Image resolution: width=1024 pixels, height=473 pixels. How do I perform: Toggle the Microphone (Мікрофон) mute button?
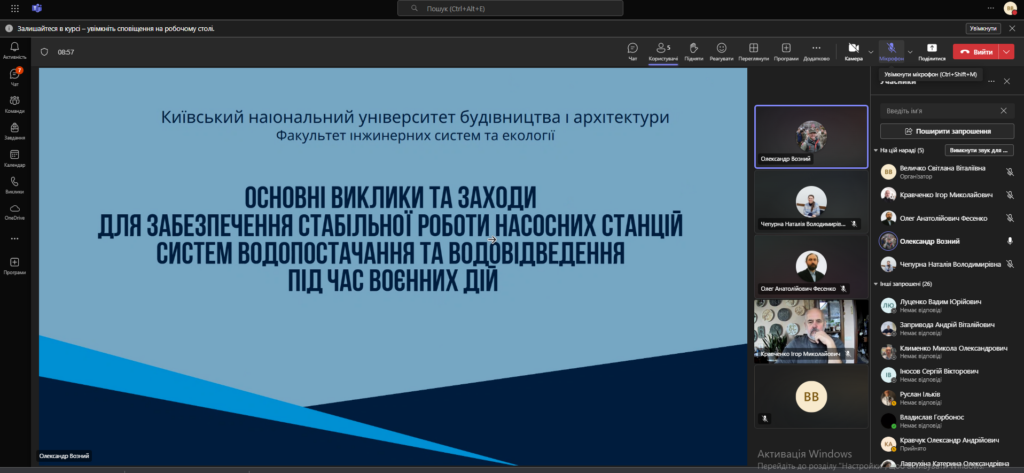891,51
